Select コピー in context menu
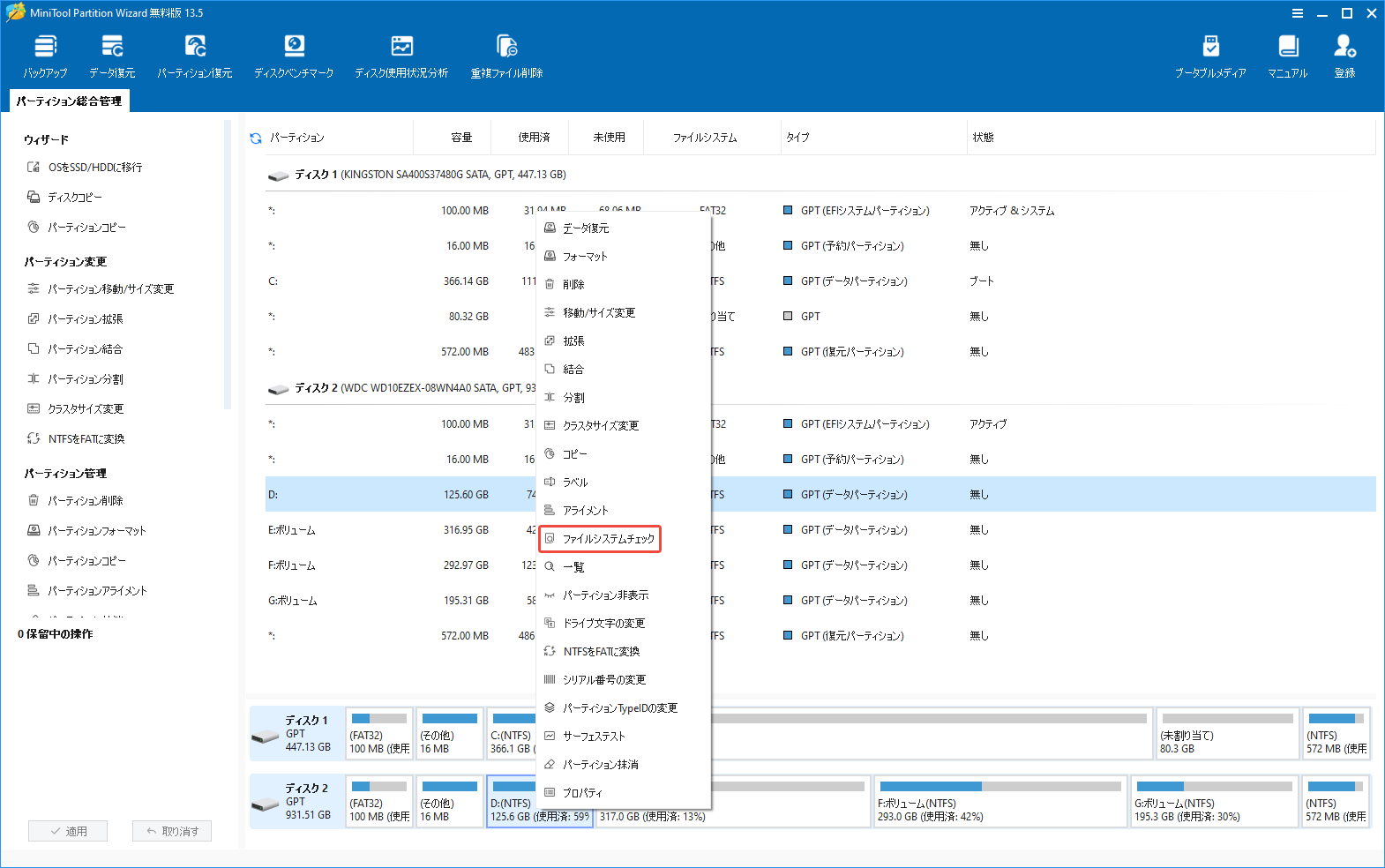Image resolution: width=1385 pixels, height=868 pixels. point(624,453)
